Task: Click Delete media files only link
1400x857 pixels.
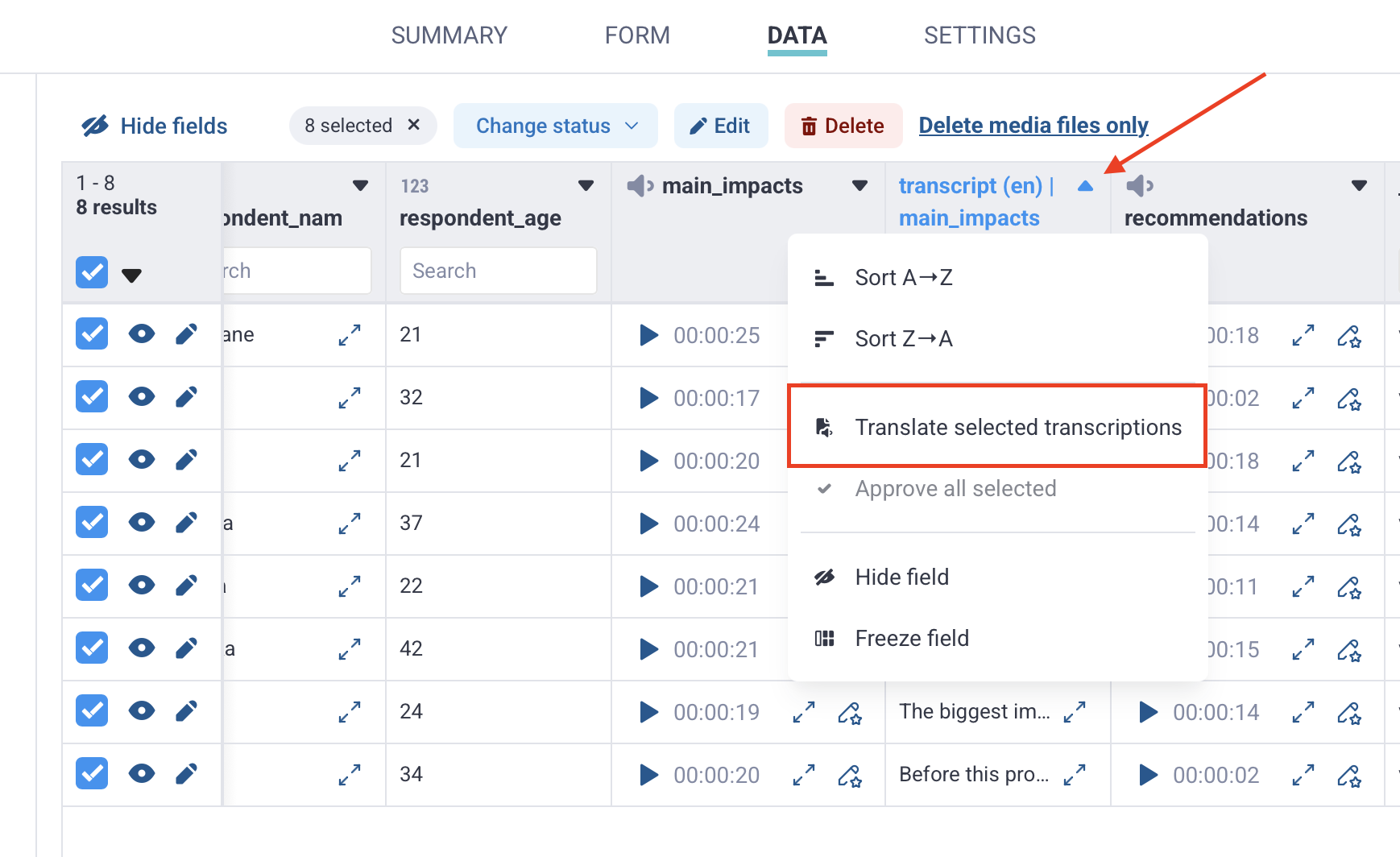Action: click(x=1033, y=126)
